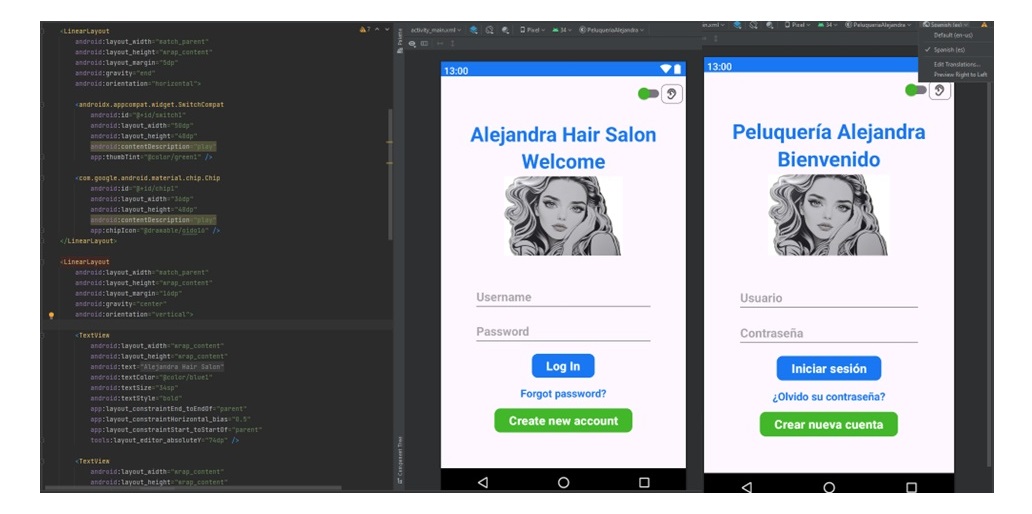Select the checked Spanish (es) locale option
1032x514 pixels.
tap(948, 49)
